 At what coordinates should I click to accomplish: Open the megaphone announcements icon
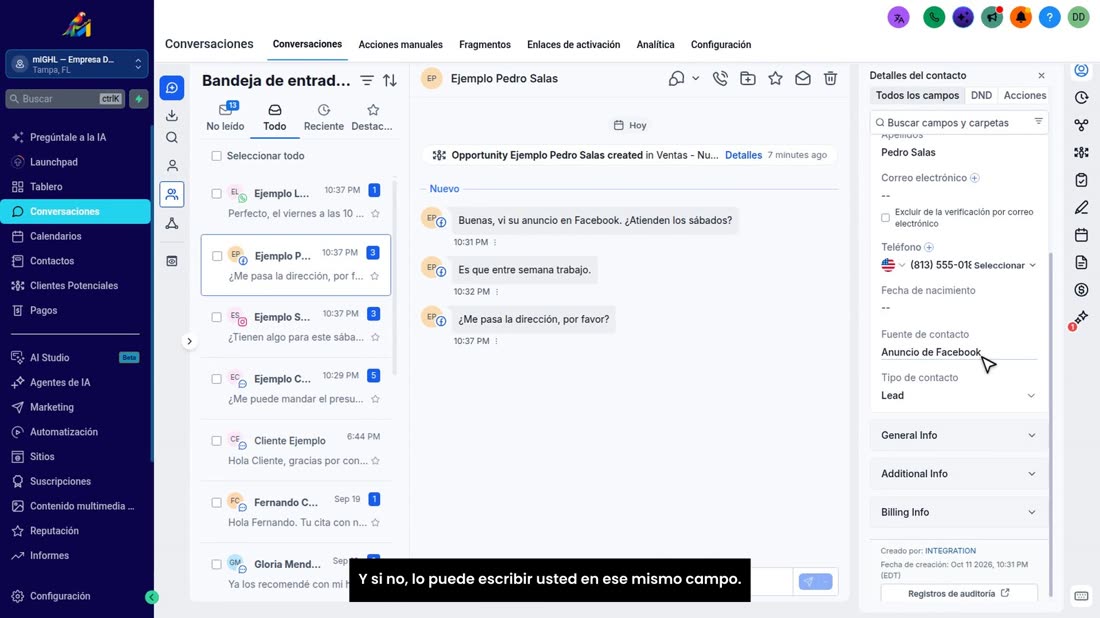(992, 18)
